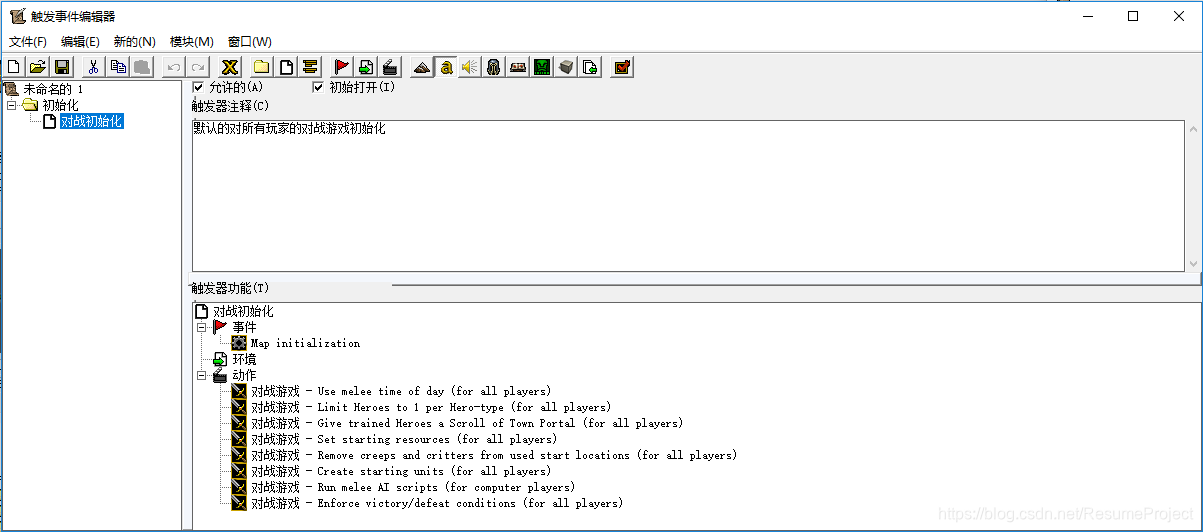Click the Cut scissors icon
Image resolution: width=1203 pixels, height=532 pixels.
pyautogui.click(x=94, y=67)
